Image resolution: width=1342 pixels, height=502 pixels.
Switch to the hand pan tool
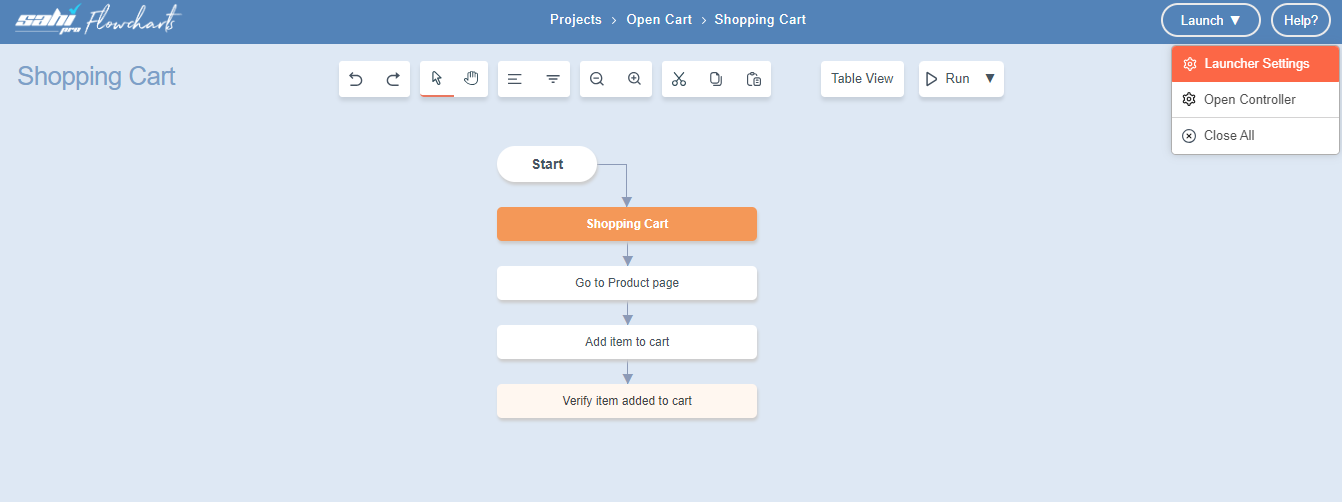(x=471, y=79)
